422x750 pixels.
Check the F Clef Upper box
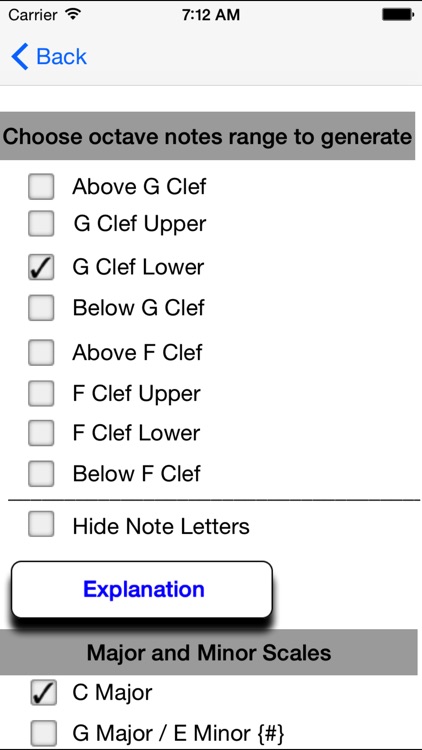41,394
